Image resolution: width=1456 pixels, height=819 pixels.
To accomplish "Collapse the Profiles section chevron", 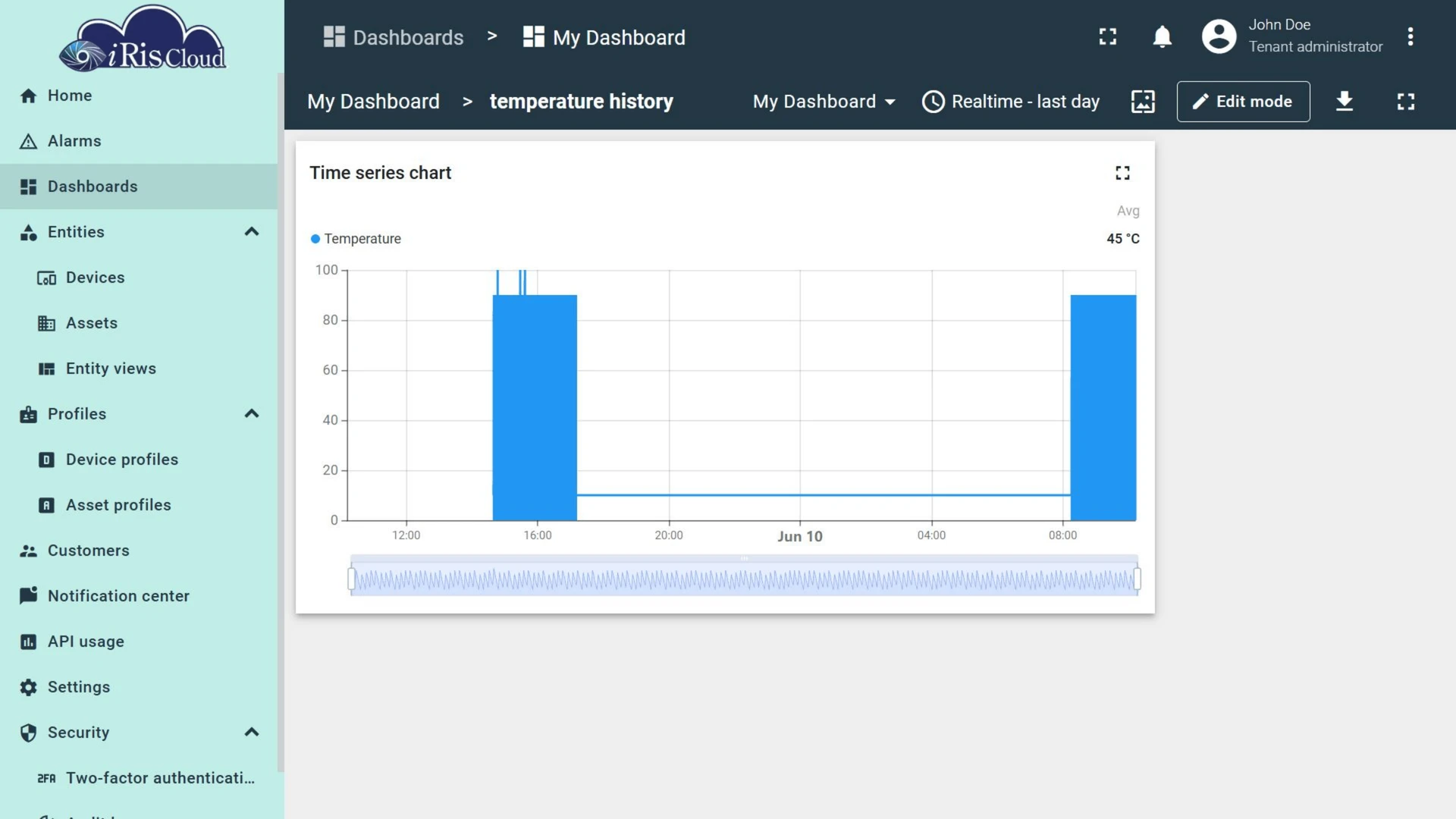I will [252, 413].
